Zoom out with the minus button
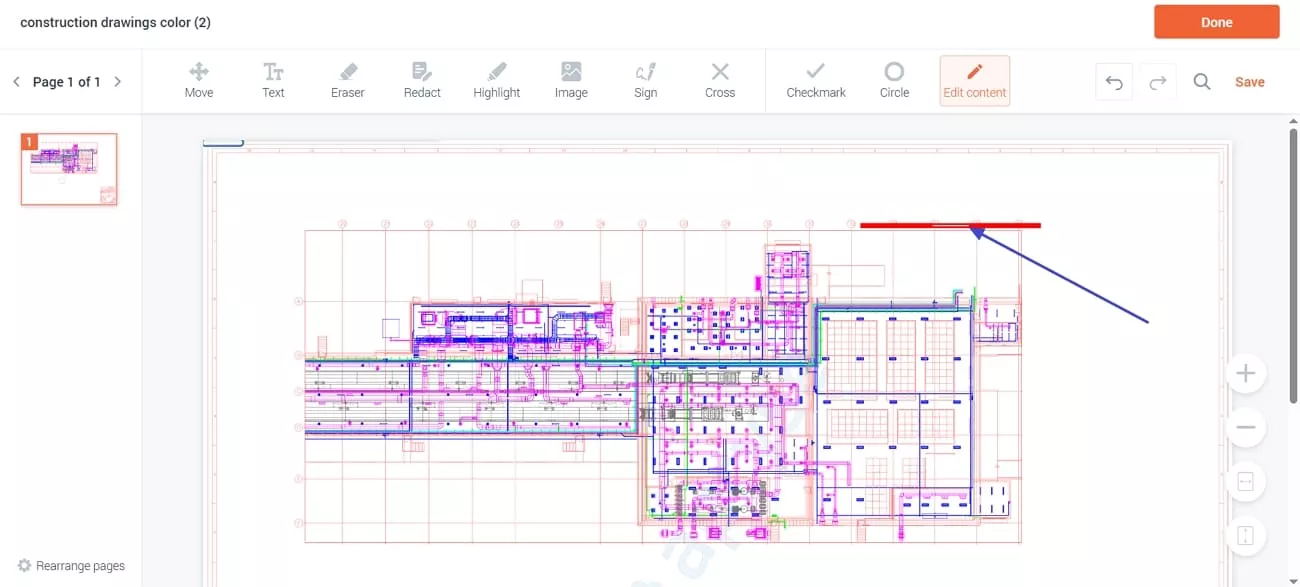The height and width of the screenshot is (587, 1300). click(1246, 428)
